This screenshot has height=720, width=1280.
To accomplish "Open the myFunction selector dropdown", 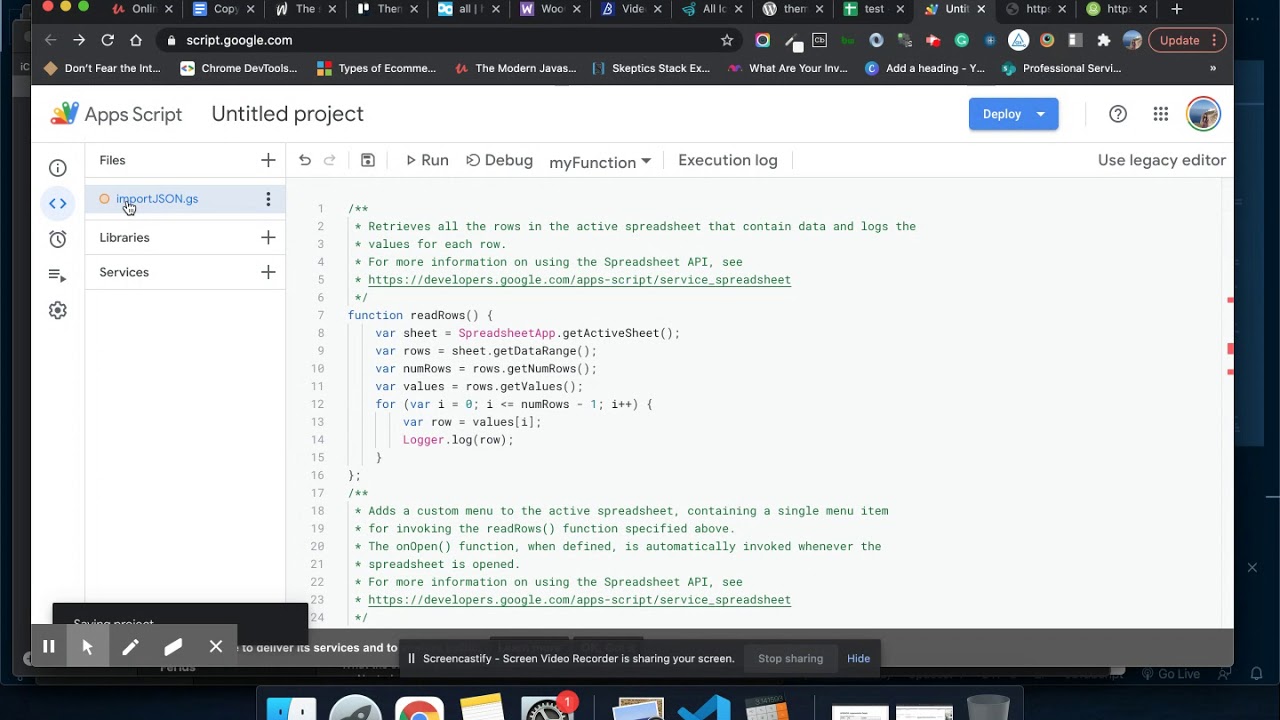I will click(x=599, y=162).
